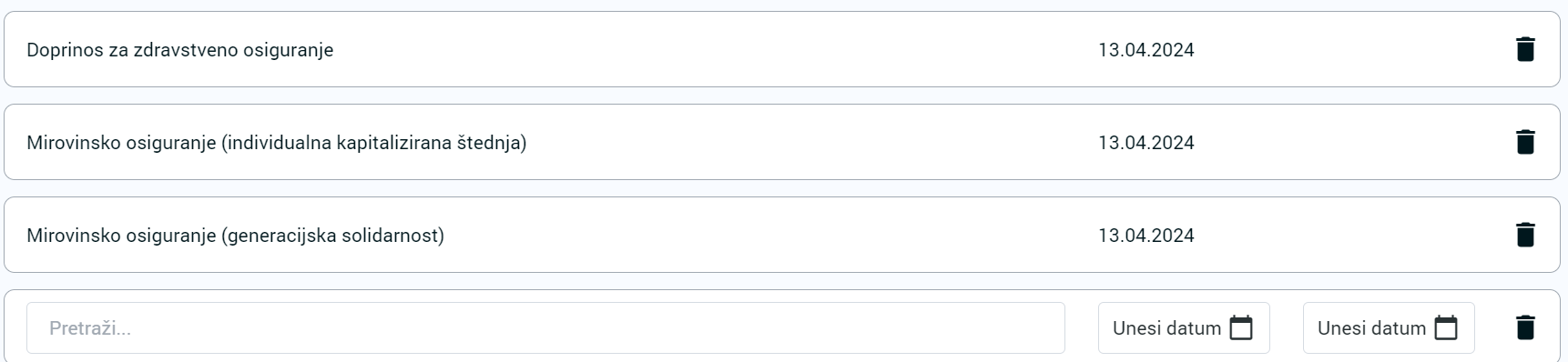Open the calendar picker in second Unesi datum
Screen dimensions: 1568x362
1446,327
